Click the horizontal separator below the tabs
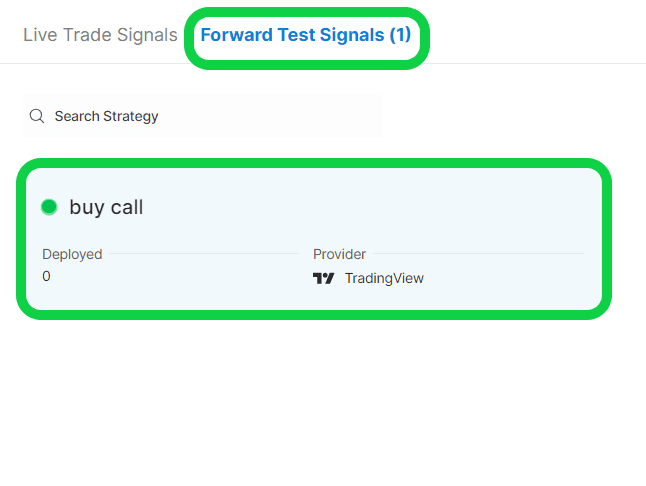Image resolution: width=646 pixels, height=486 pixels. point(530,64)
